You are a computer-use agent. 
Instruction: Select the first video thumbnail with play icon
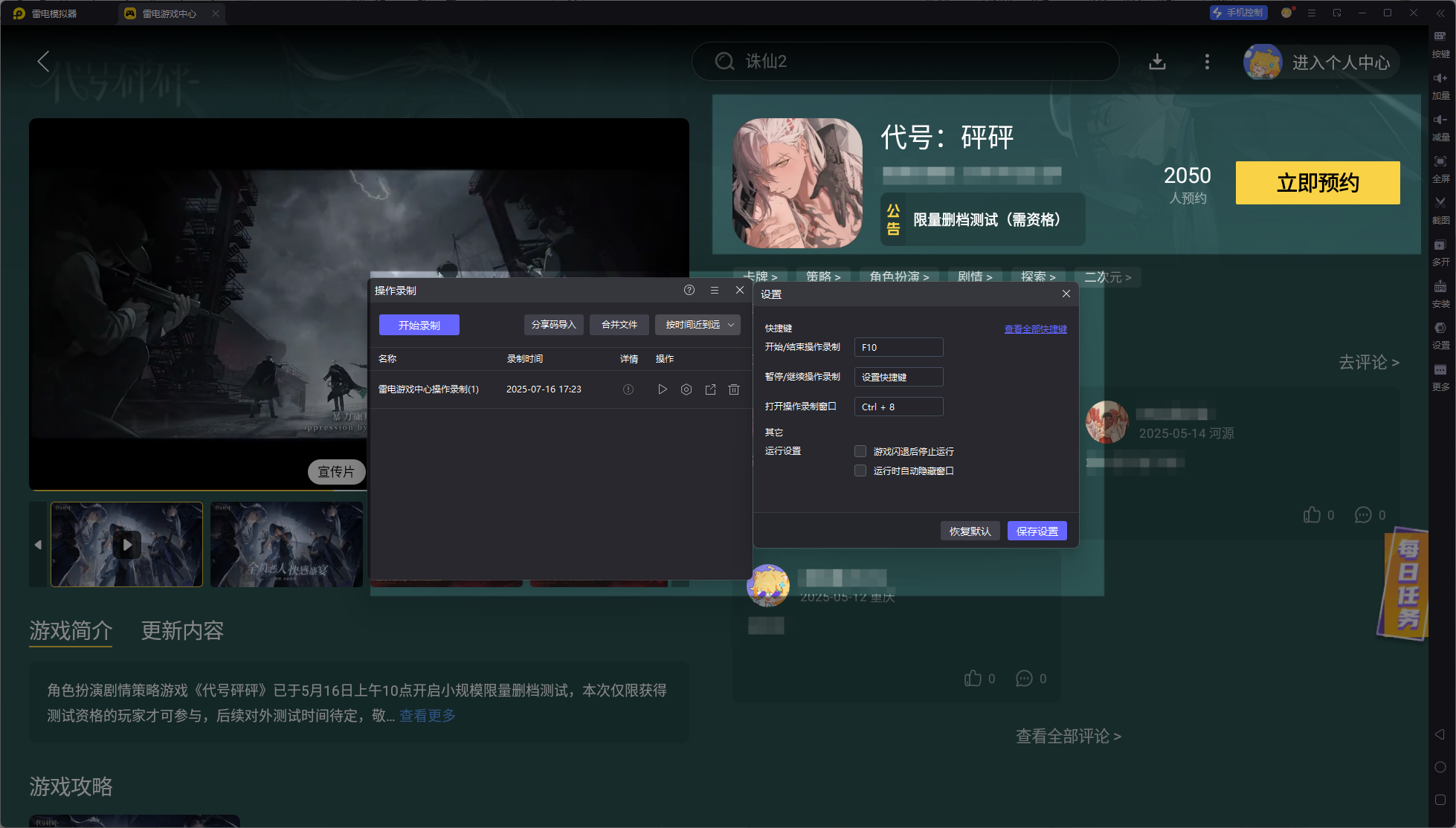click(x=126, y=544)
